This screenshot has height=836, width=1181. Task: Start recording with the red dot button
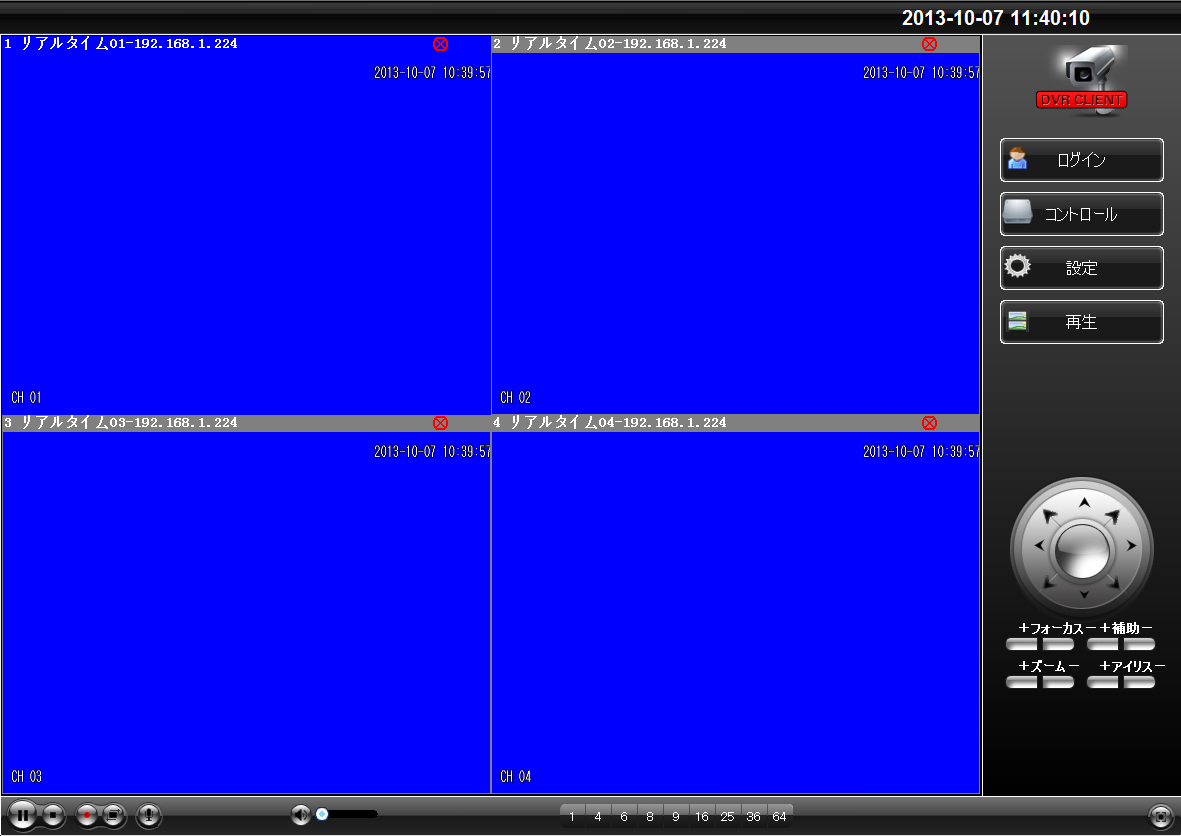click(87, 815)
